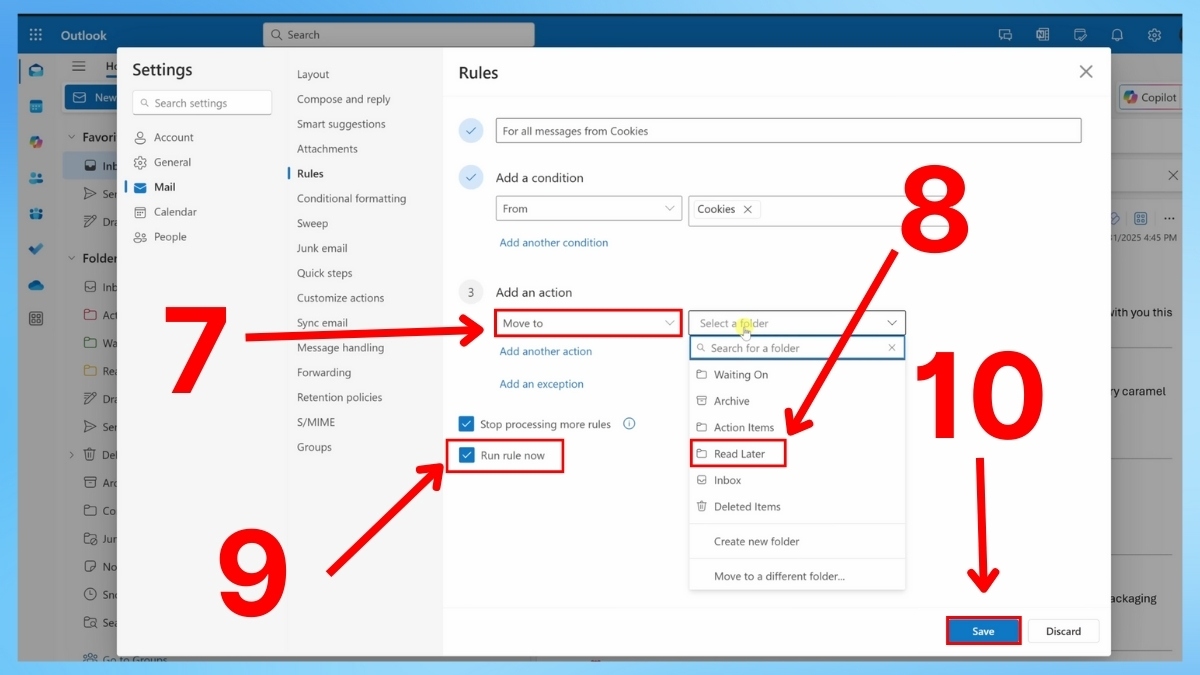Viewport: 1200px width, 675px height.
Task: Open Forwarding settings
Action: pos(324,373)
